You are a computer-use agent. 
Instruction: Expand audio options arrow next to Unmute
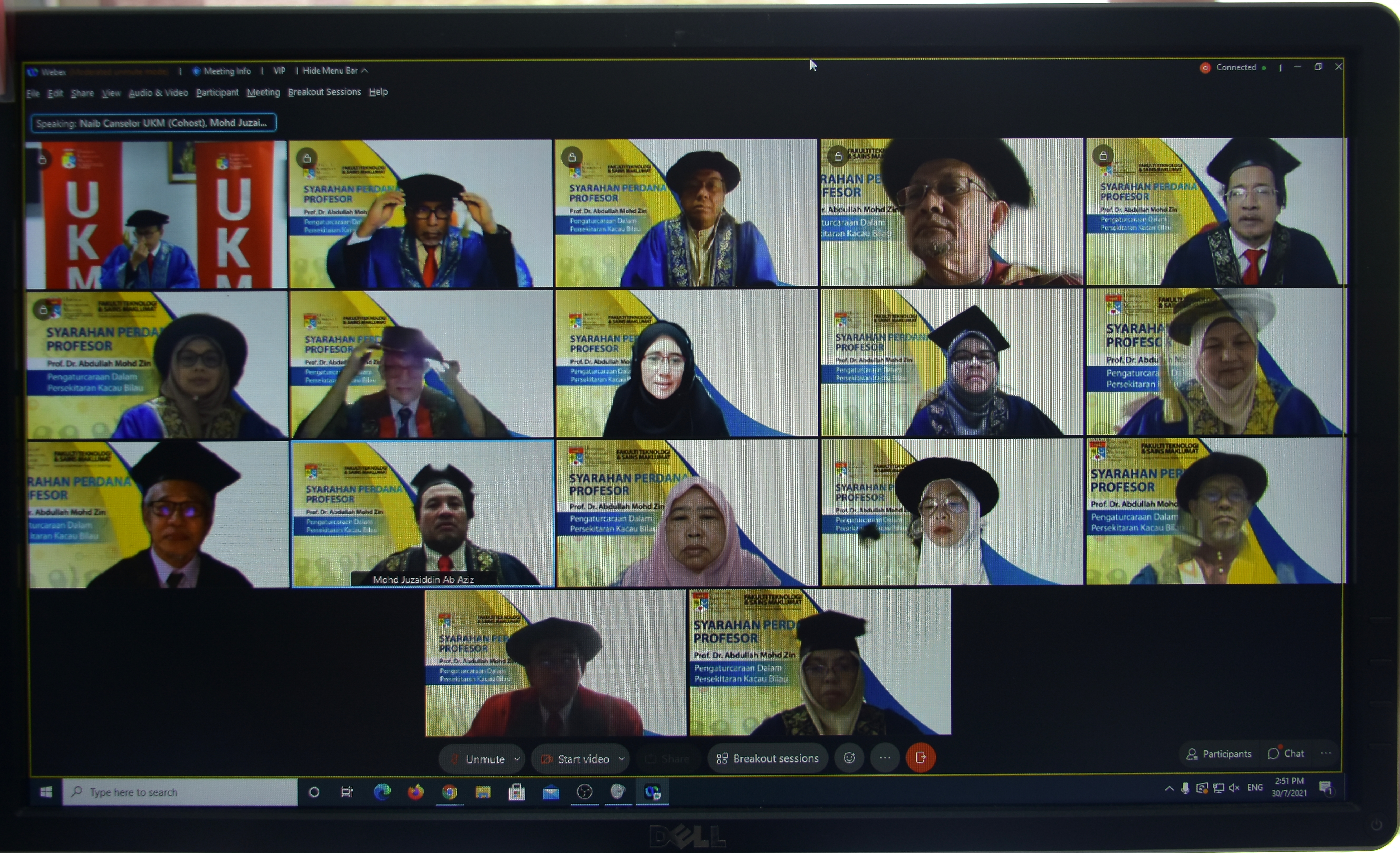point(517,759)
